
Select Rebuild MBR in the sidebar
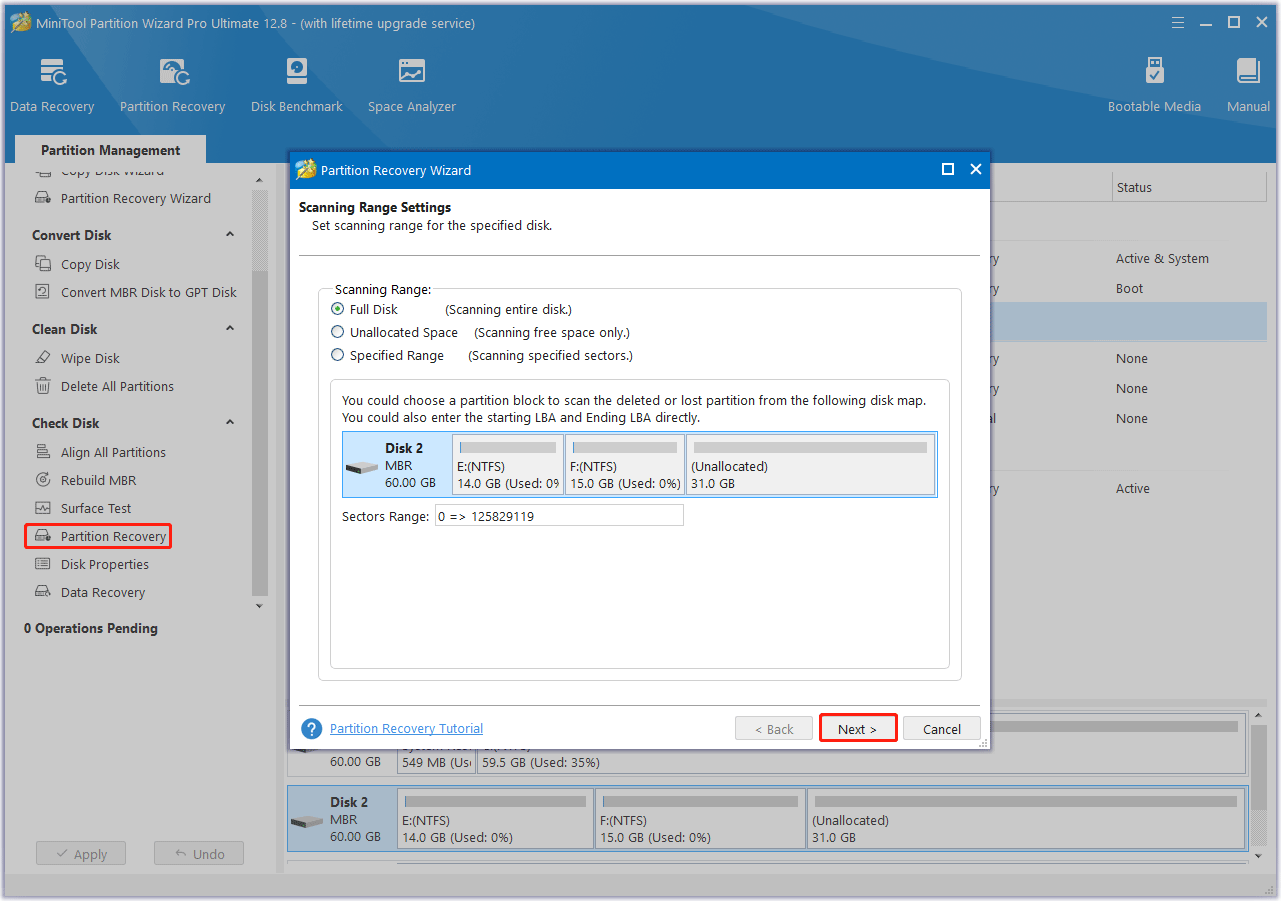click(x=98, y=480)
